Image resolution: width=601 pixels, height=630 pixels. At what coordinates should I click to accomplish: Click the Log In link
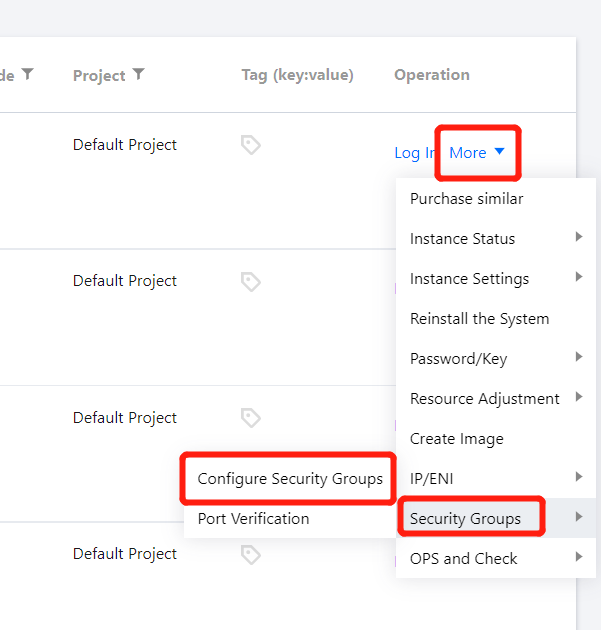click(x=414, y=153)
